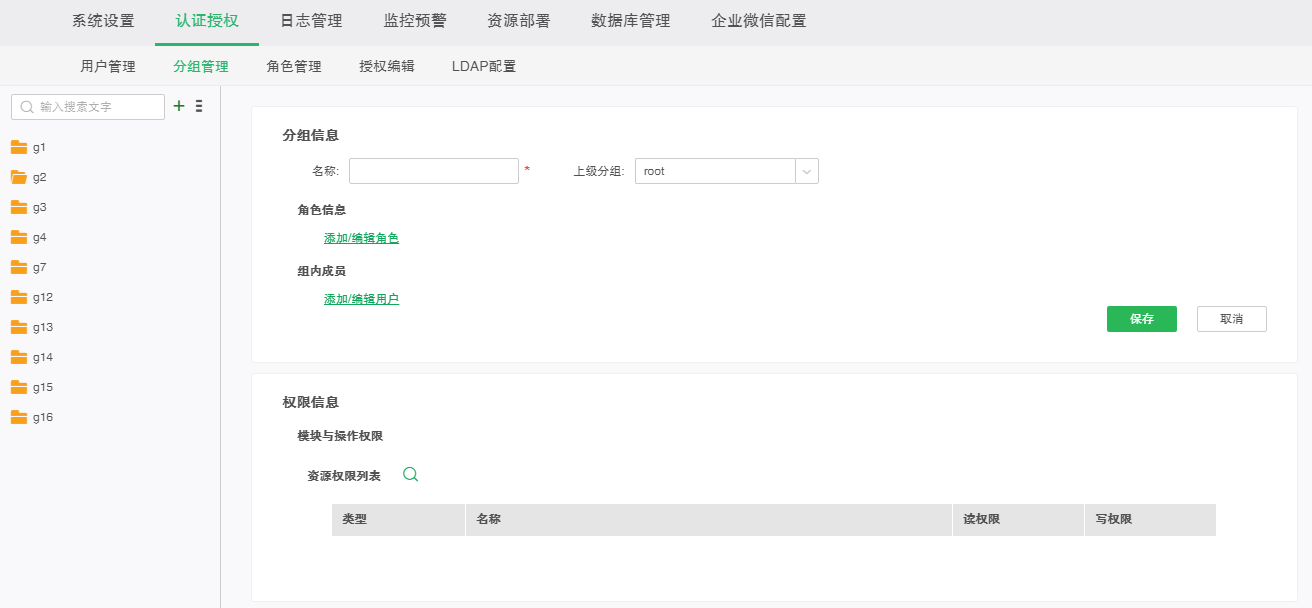Open the 数据库管理 menu item
The width and height of the screenshot is (1312, 608).
coord(632,20)
